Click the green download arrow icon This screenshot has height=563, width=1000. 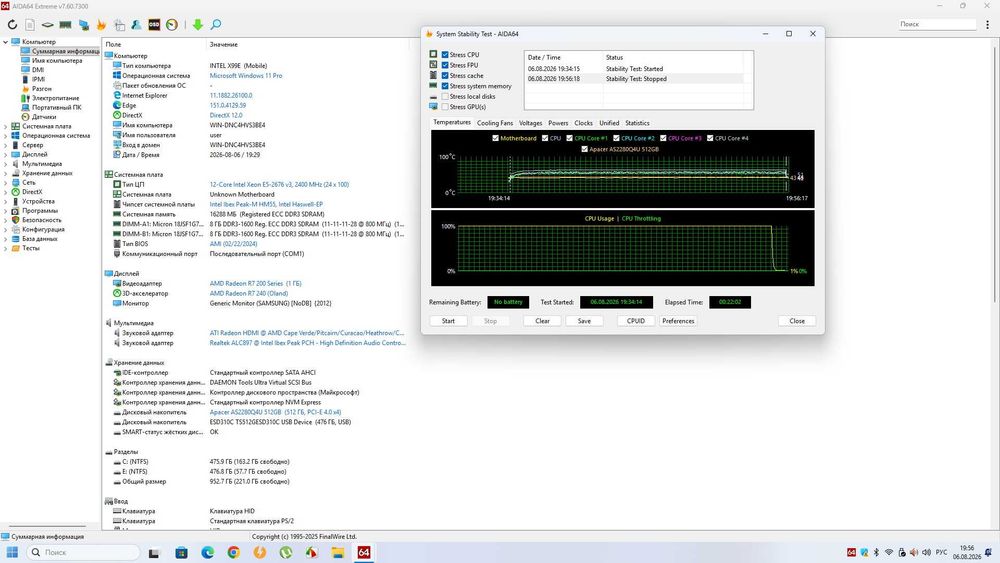(198, 25)
